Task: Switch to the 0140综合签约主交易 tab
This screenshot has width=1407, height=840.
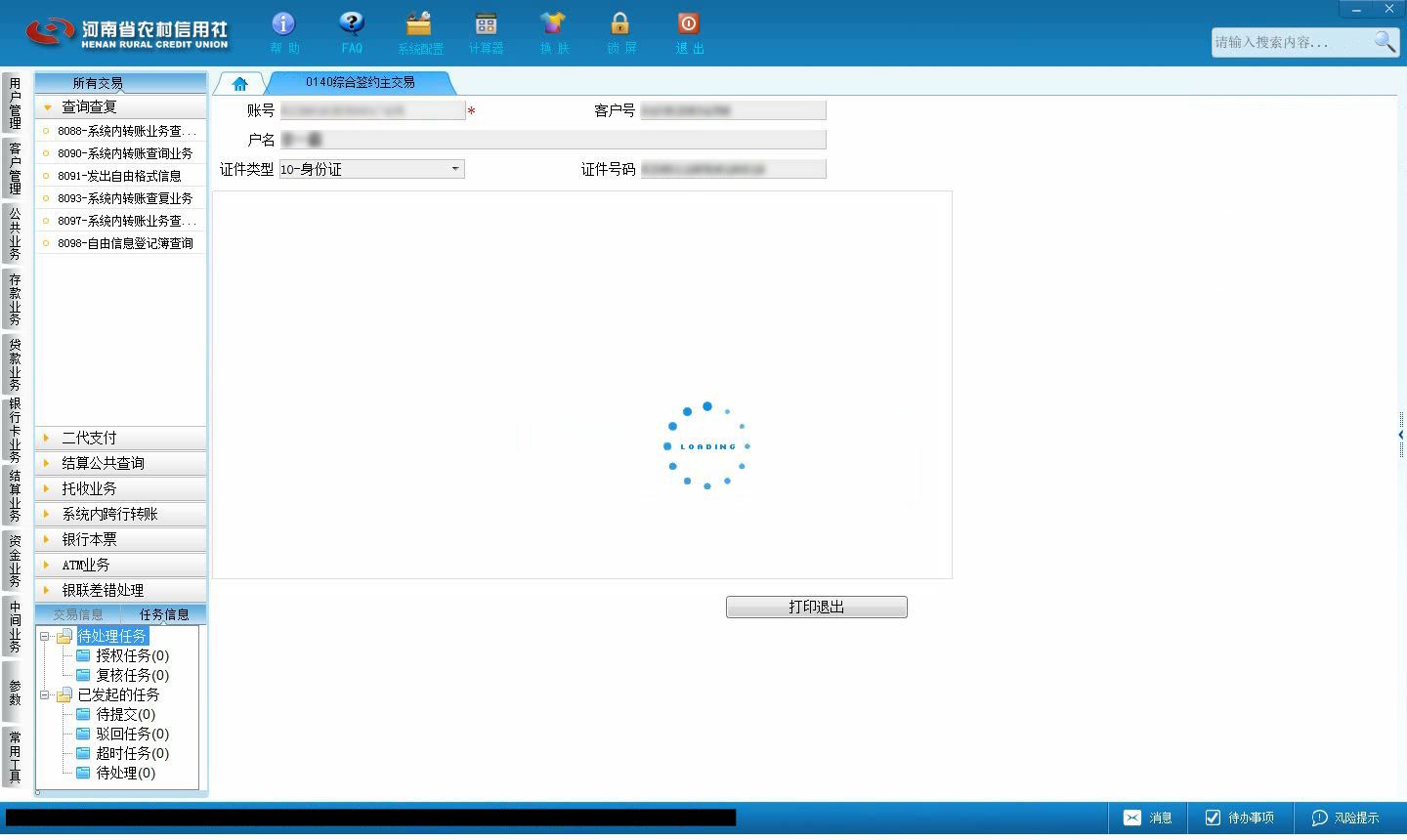Action: 360,82
